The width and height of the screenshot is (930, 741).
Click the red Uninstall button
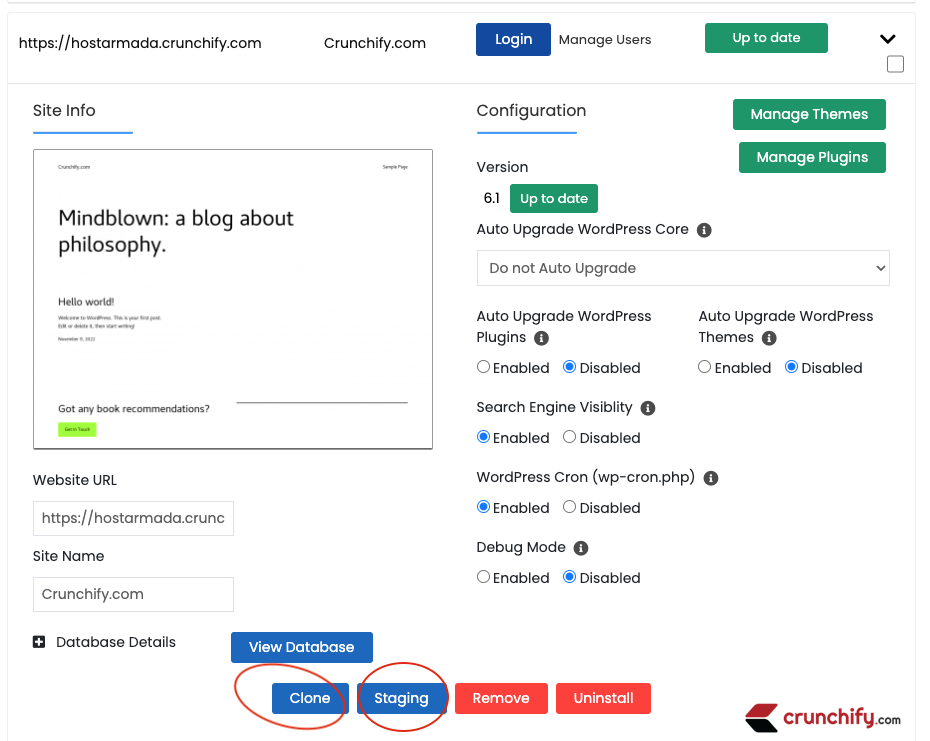pos(603,698)
